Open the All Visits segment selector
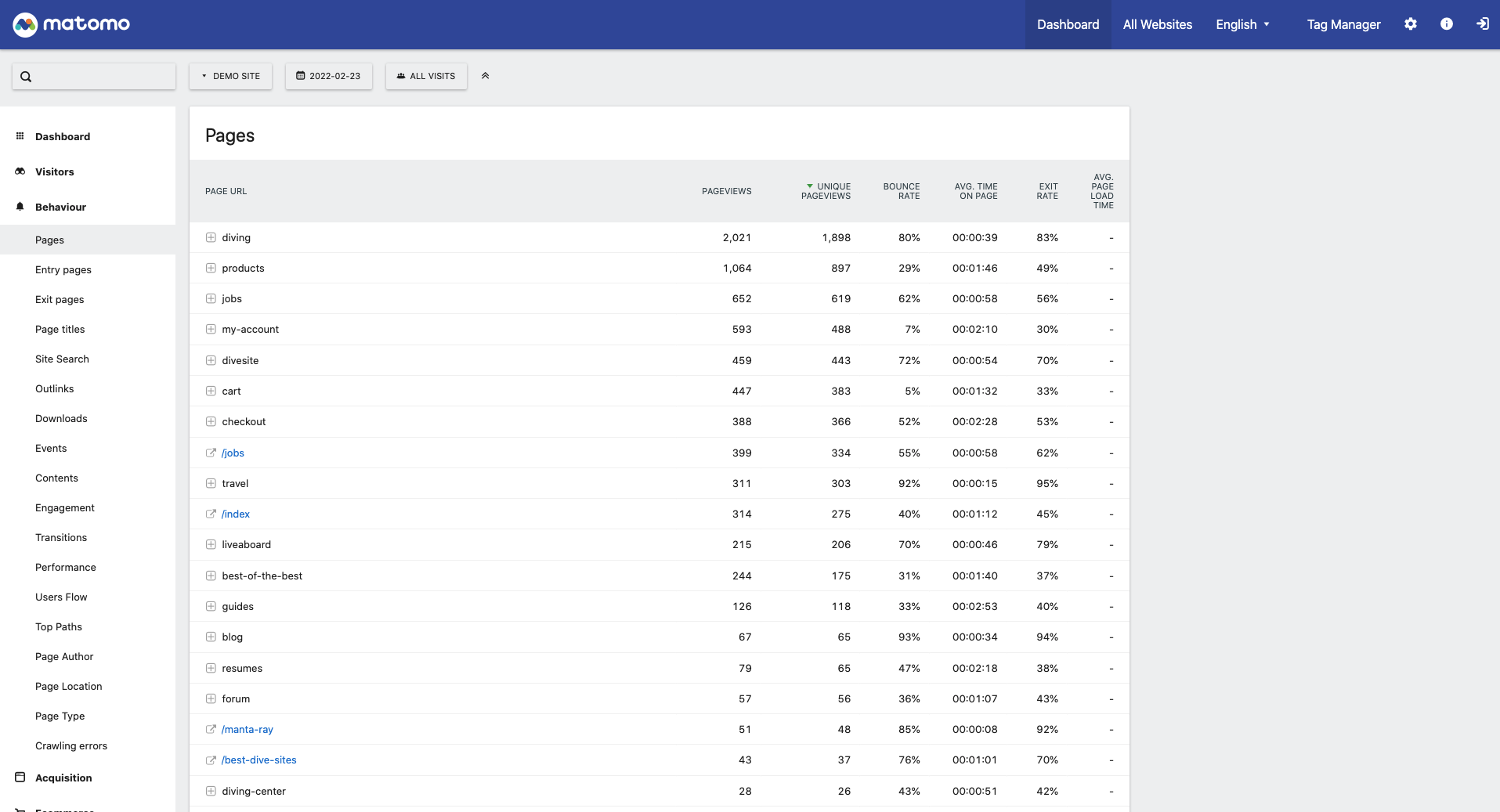Image resolution: width=1500 pixels, height=812 pixels. coord(426,76)
